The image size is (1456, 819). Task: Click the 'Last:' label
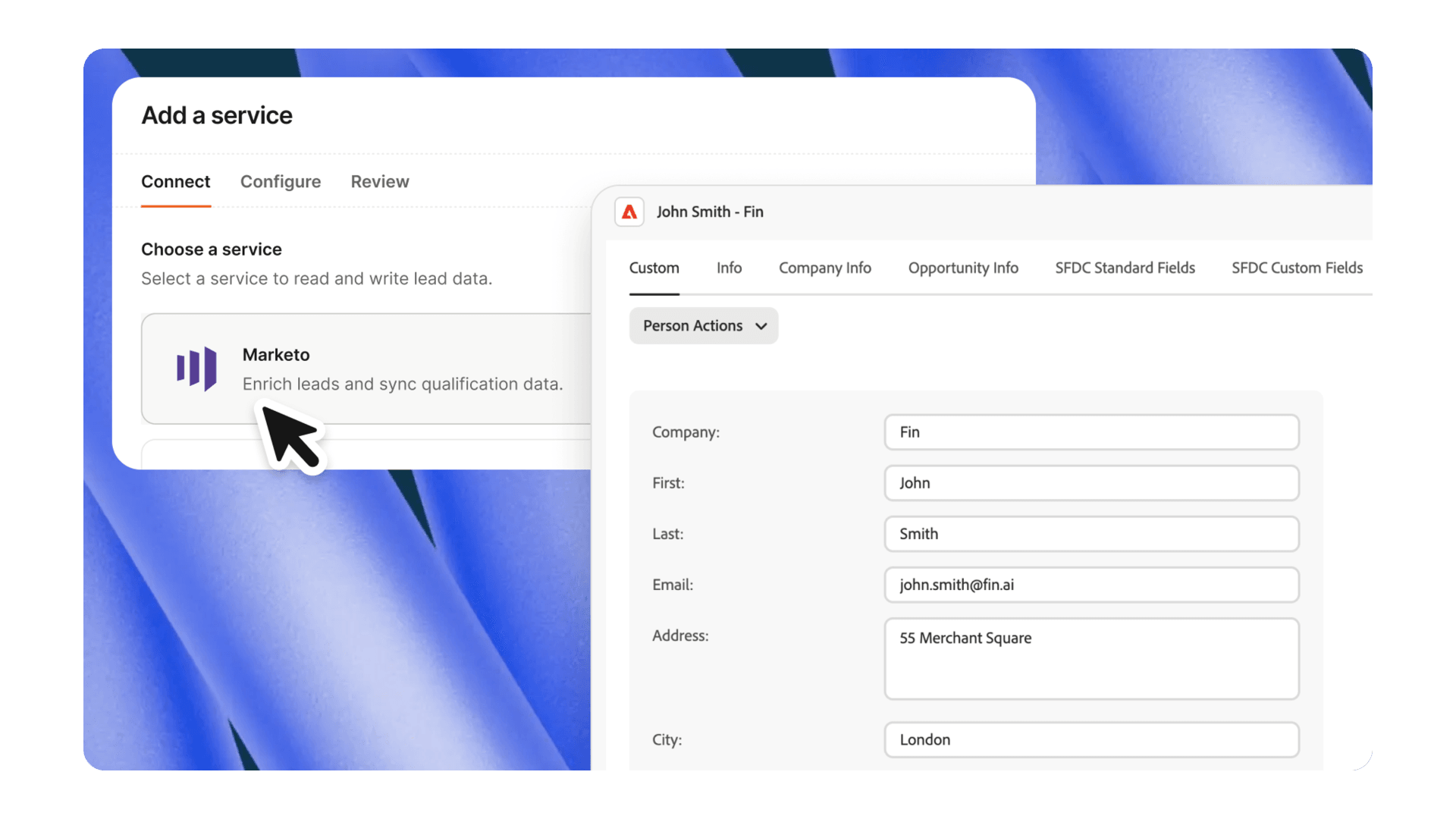[668, 534]
